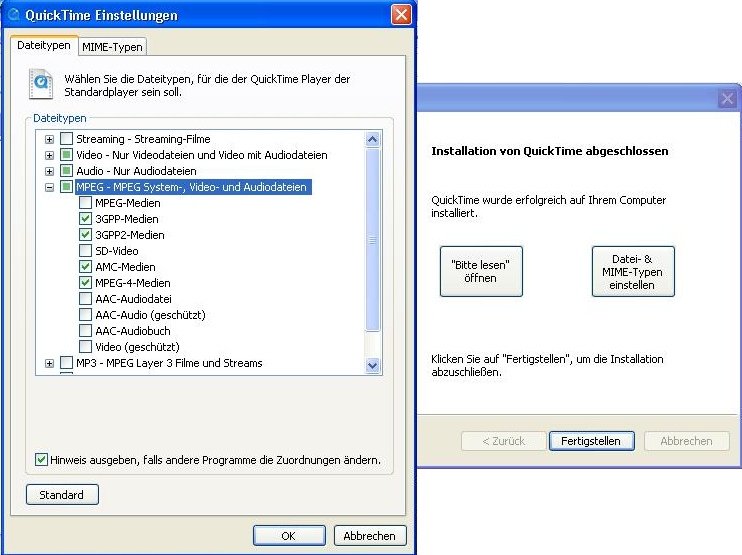Click the QuickTime logo in the title bar

pos(14,15)
